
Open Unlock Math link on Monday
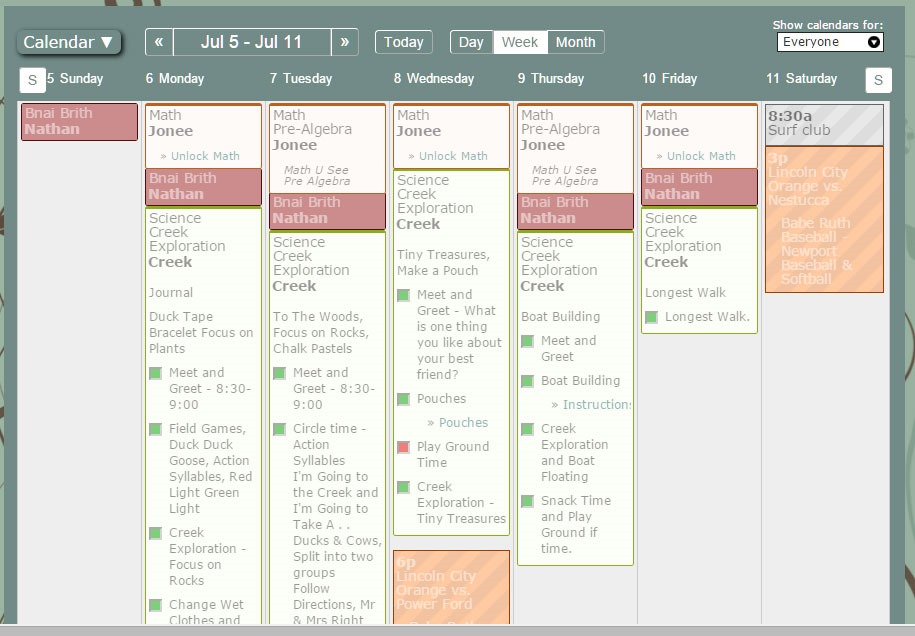coord(205,156)
